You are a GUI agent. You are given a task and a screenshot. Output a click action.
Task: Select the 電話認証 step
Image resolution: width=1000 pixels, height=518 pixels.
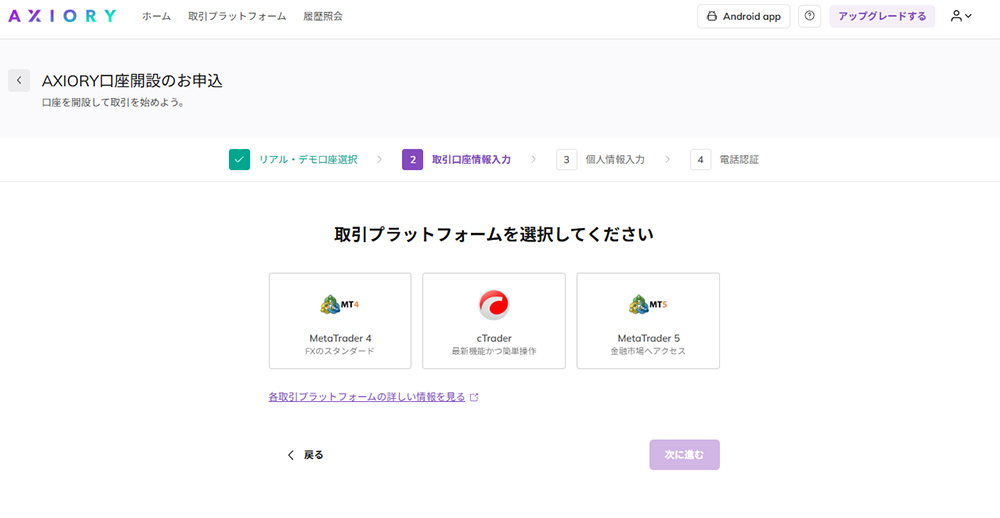coord(739,159)
